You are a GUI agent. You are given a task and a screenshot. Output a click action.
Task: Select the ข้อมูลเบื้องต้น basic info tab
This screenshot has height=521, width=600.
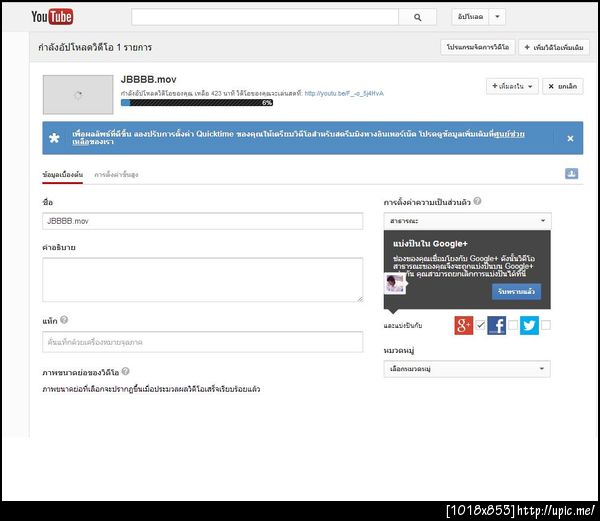pos(62,175)
